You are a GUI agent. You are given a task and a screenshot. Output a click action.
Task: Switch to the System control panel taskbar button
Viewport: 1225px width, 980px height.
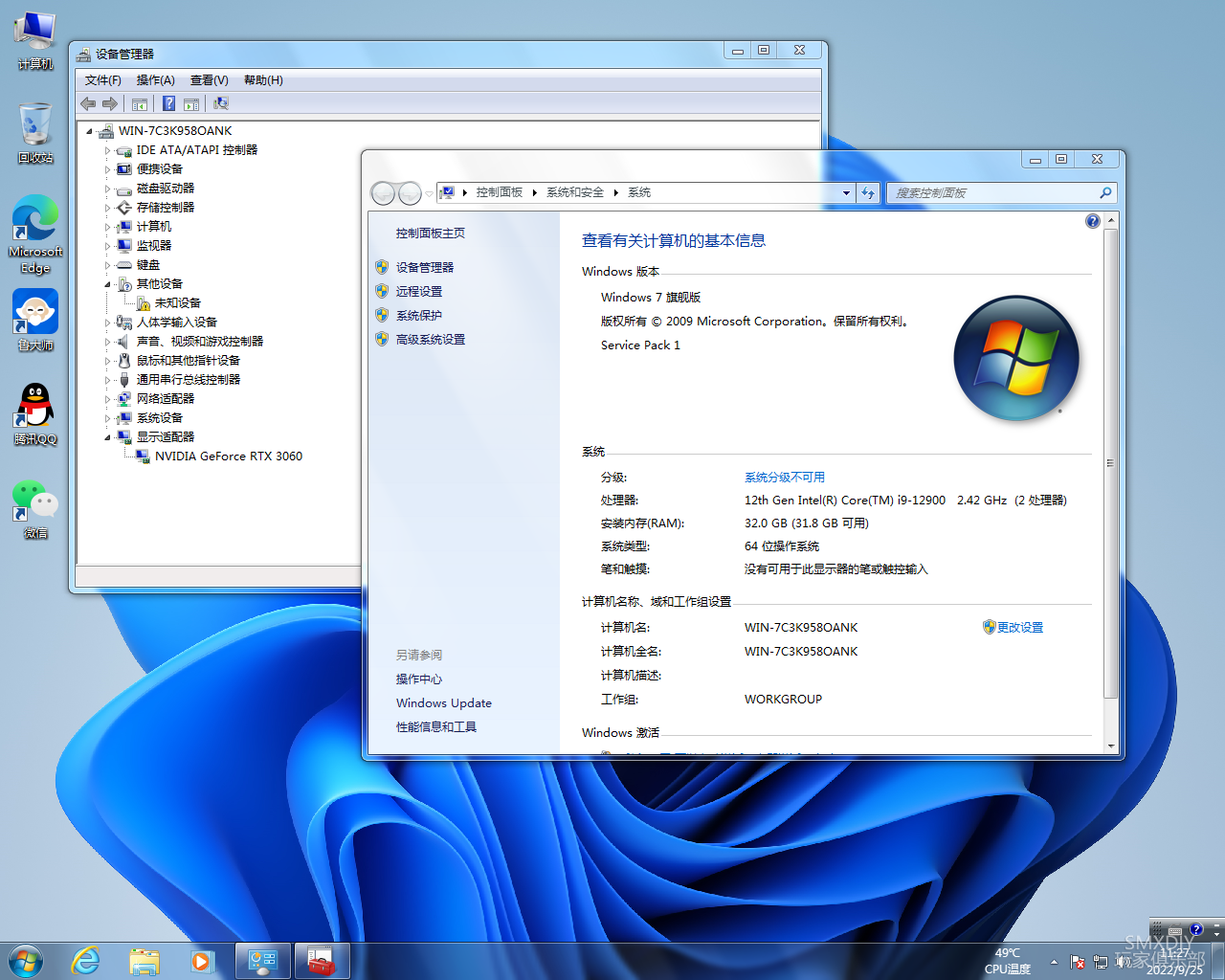click(x=262, y=961)
